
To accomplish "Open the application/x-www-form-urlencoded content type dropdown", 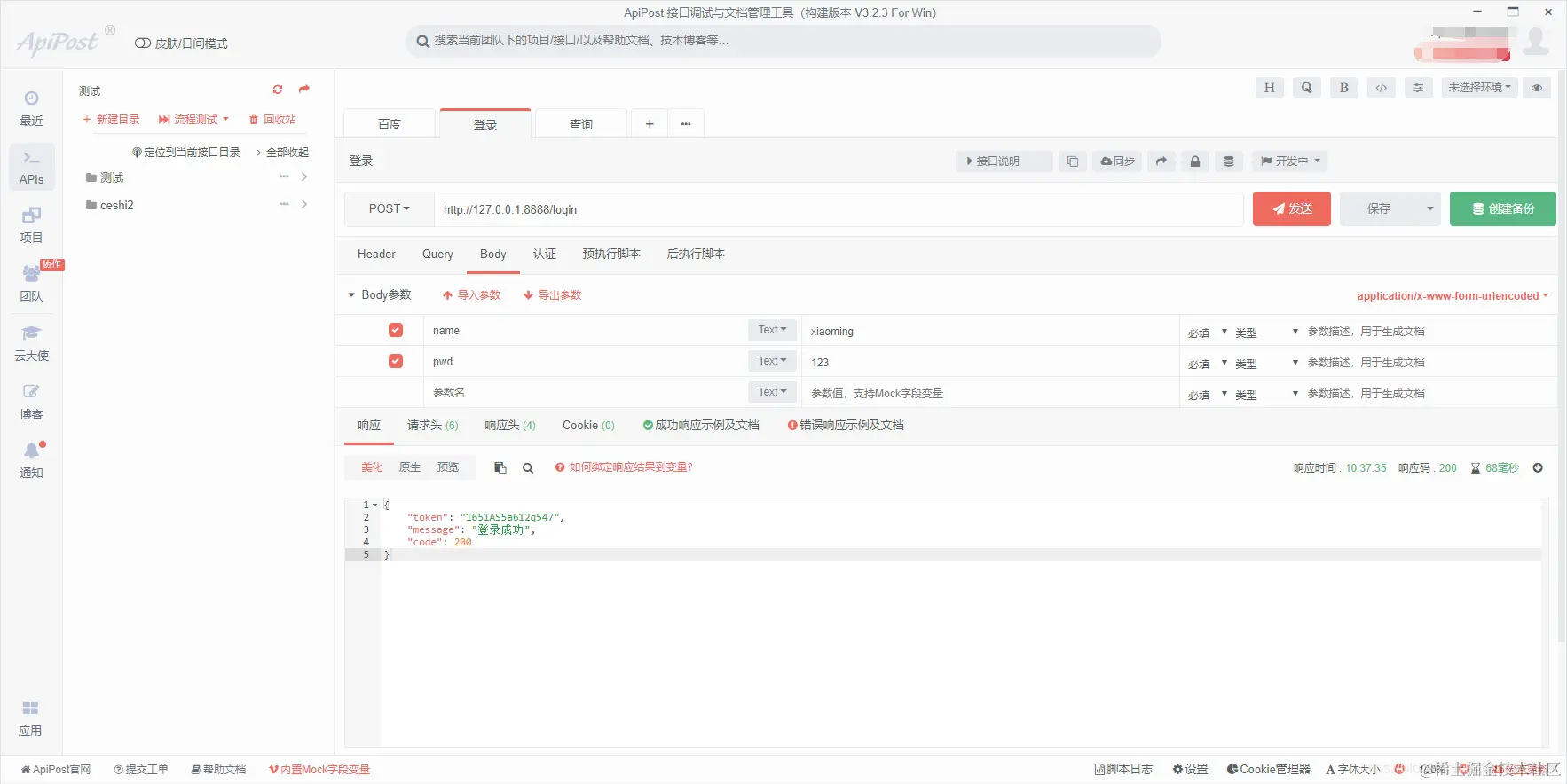I will point(1453,296).
